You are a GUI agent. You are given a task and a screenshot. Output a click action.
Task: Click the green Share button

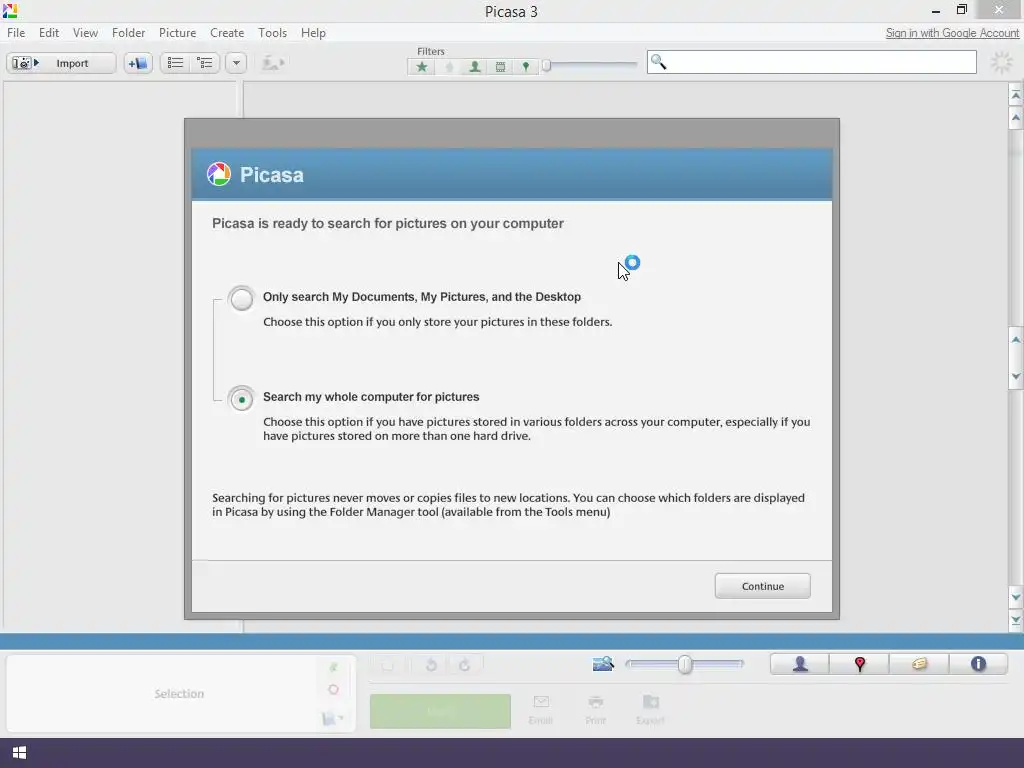(x=440, y=711)
